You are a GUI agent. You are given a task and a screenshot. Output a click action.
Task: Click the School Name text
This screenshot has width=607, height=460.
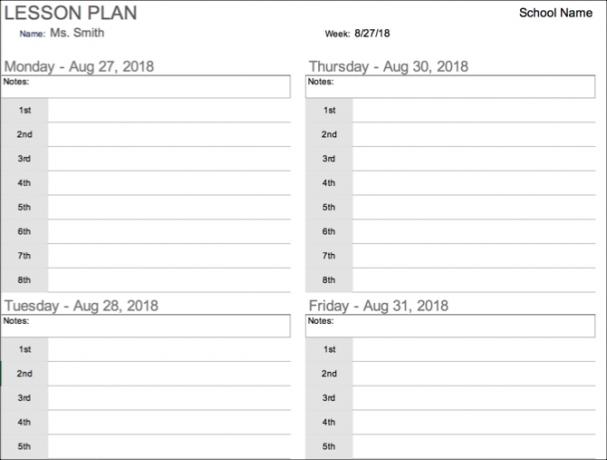point(556,13)
